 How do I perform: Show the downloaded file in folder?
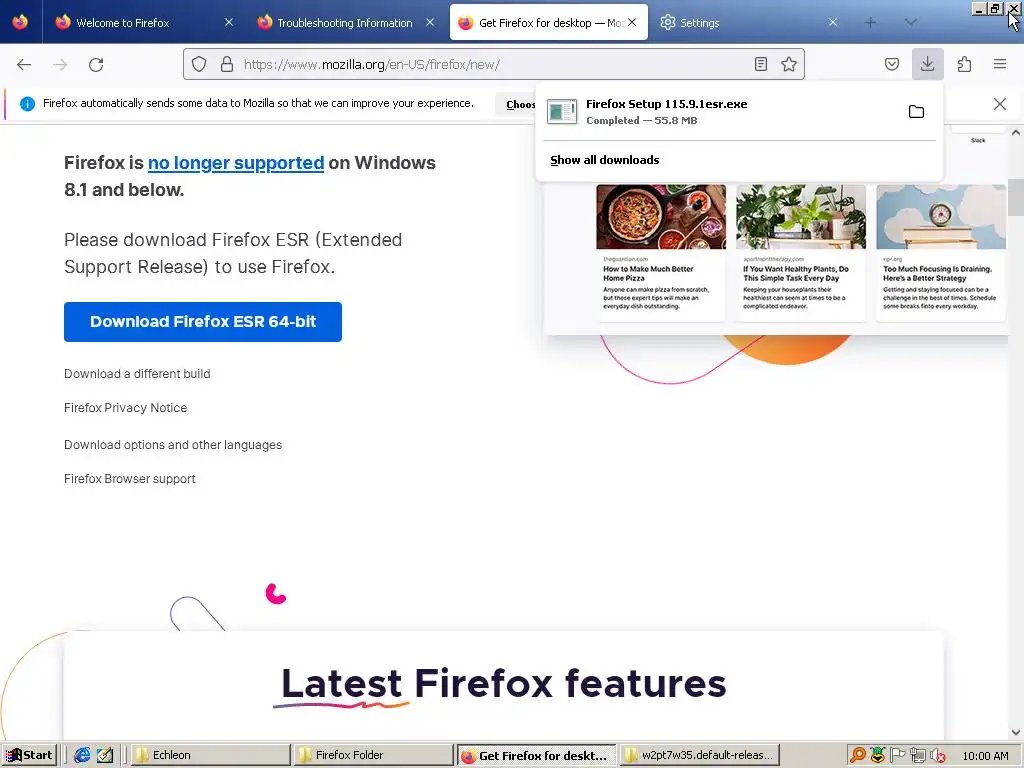click(916, 112)
